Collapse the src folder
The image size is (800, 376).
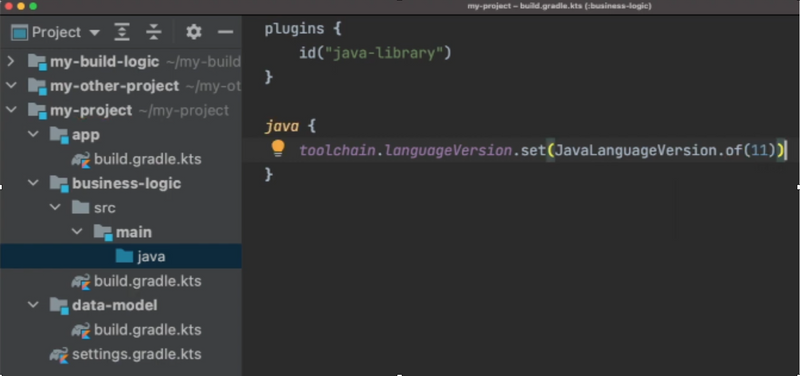pyautogui.click(x=55, y=208)
